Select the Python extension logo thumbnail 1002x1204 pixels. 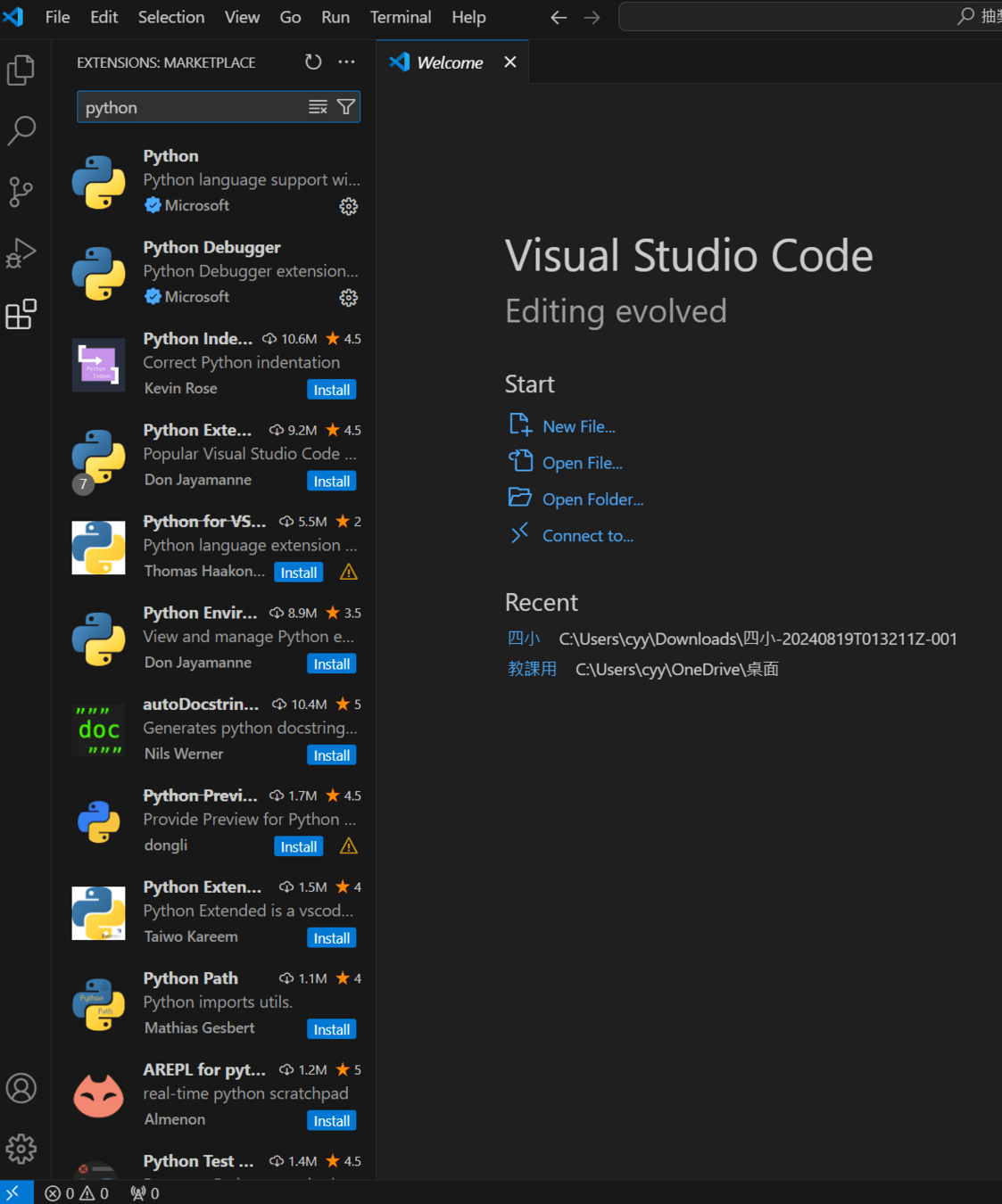point(98,182)
